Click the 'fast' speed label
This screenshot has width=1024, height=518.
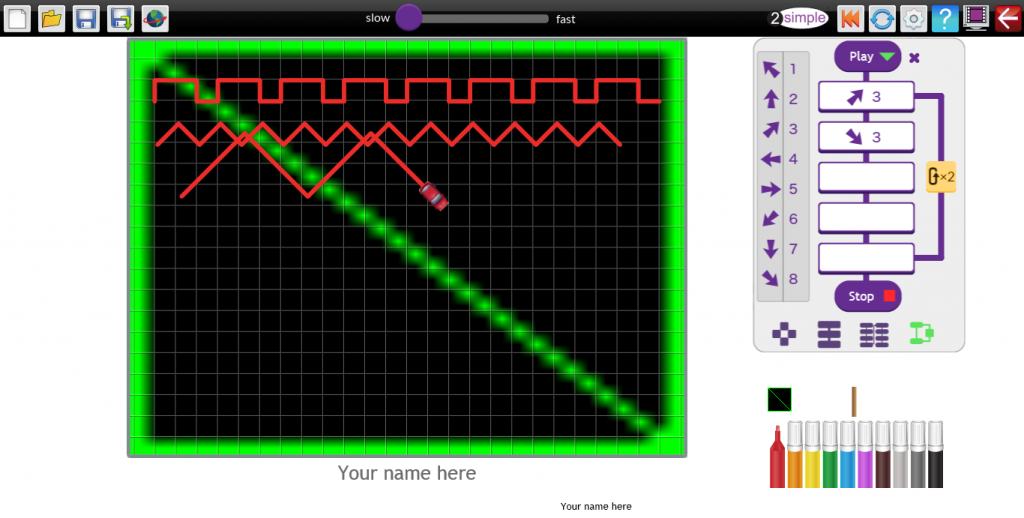point(566,19)
